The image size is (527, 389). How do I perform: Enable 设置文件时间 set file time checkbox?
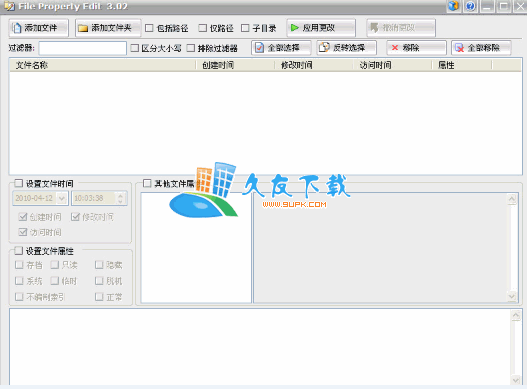click(18, 183)
